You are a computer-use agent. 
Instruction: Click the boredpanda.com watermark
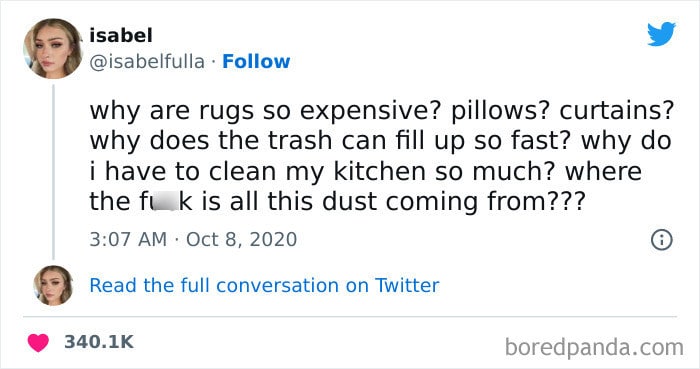[594, 347]
